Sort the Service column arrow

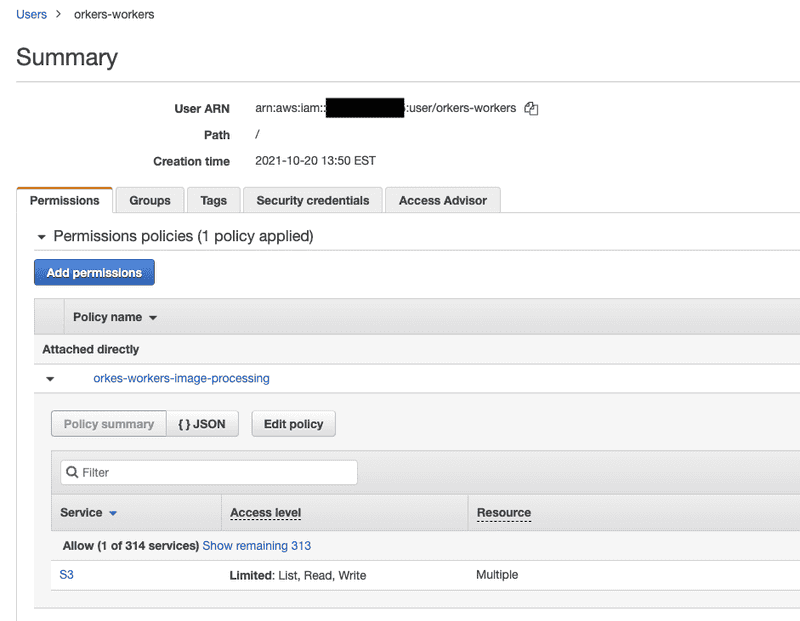pyautogui.click(x=113, y=513)
